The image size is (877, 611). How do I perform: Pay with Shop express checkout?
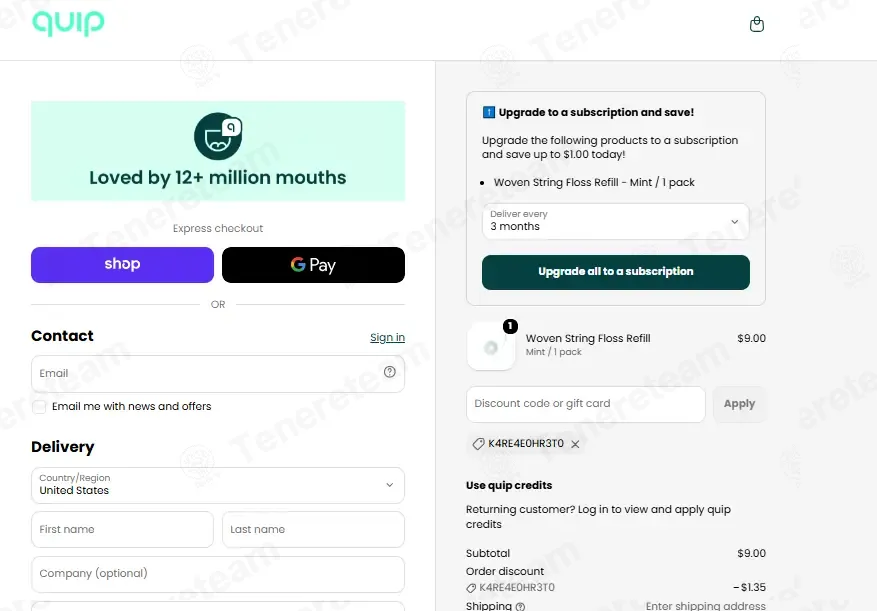[122, 265]
